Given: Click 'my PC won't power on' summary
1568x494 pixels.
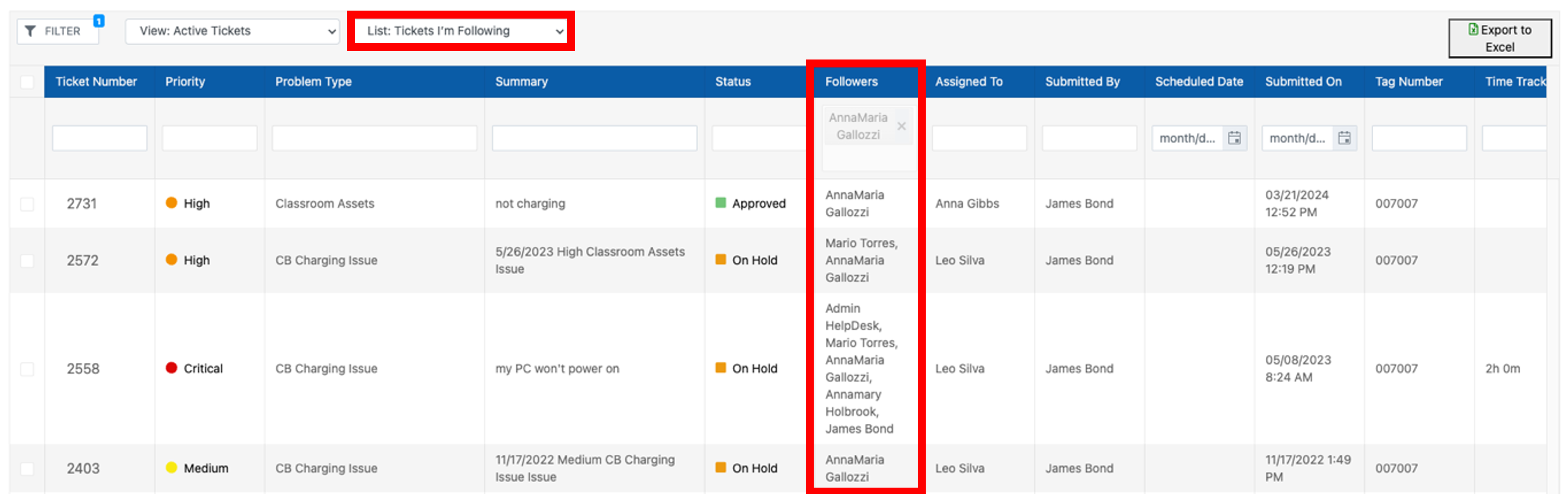Looking at the screenshot, I should 557,369.
